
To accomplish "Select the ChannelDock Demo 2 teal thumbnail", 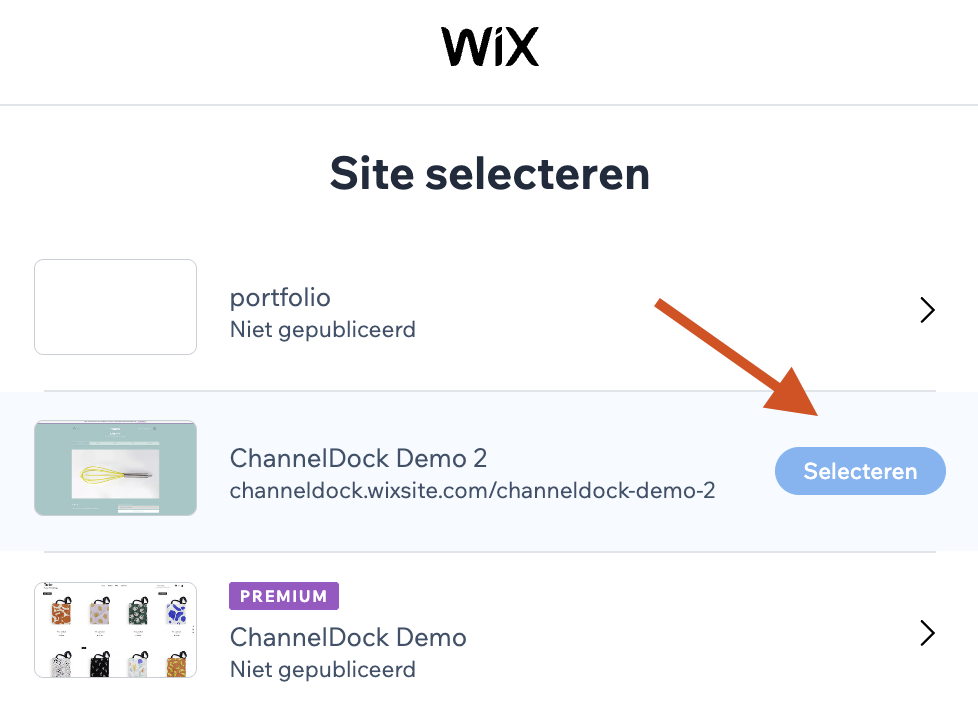I will [115, 468].
